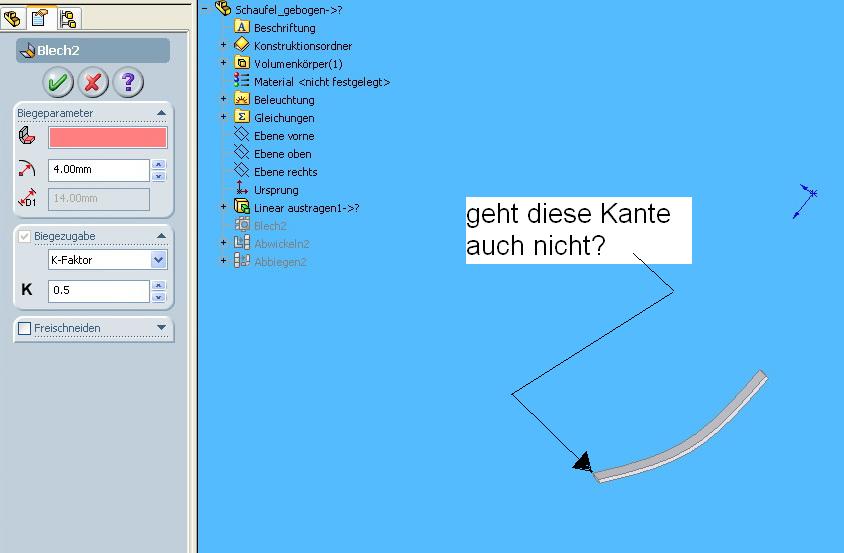844x553 pixels.
Task: Click the disabled 14.00mm thickness field
Action: pyautogui.click(x=99, y=199)
